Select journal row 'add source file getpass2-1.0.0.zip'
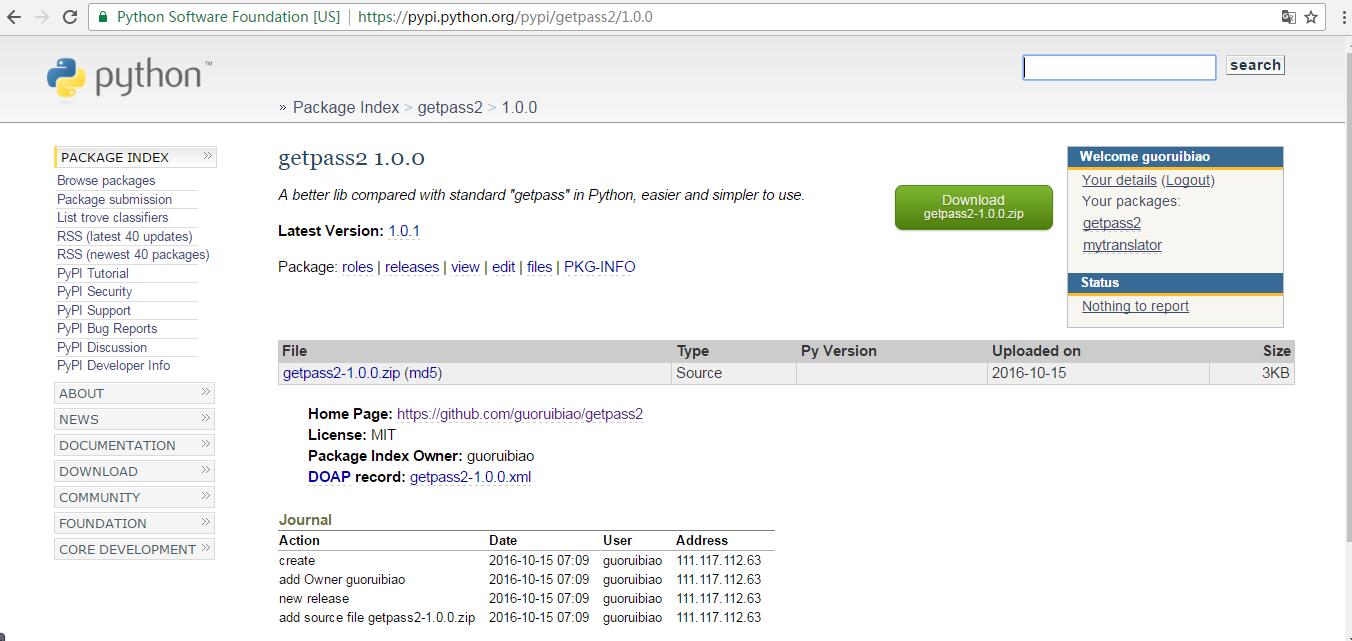Screen dimensions: 1352x641 click(x=526, y=618)
